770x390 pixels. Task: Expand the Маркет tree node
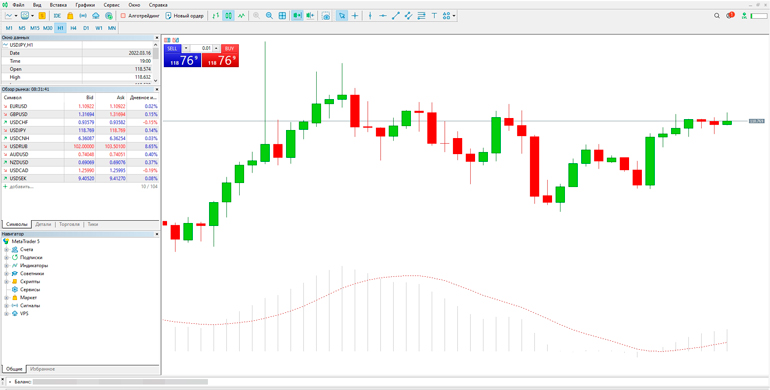(x=6, y=298)
